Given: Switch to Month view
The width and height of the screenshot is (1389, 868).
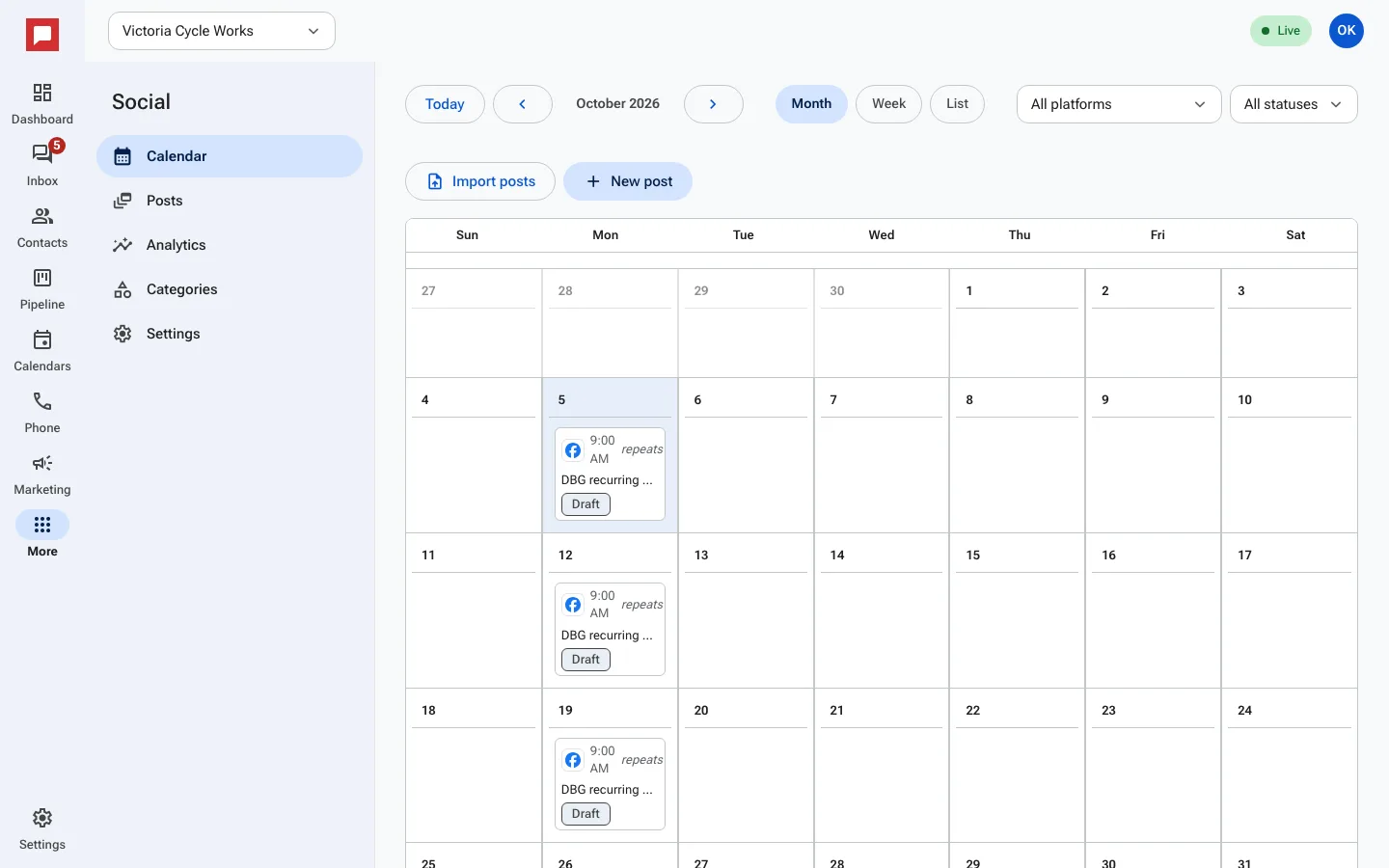Looking at the screenshot, I should [811, 104].
